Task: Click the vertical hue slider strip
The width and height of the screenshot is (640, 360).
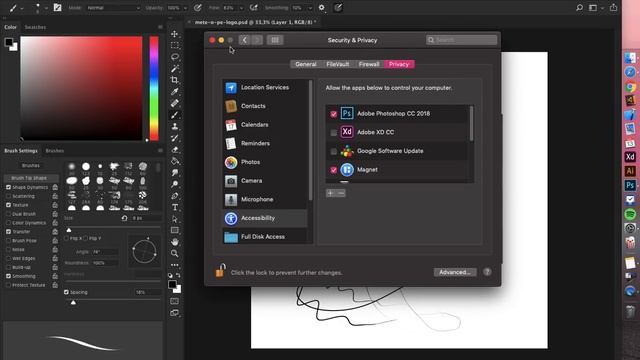Action: point(154,88)
